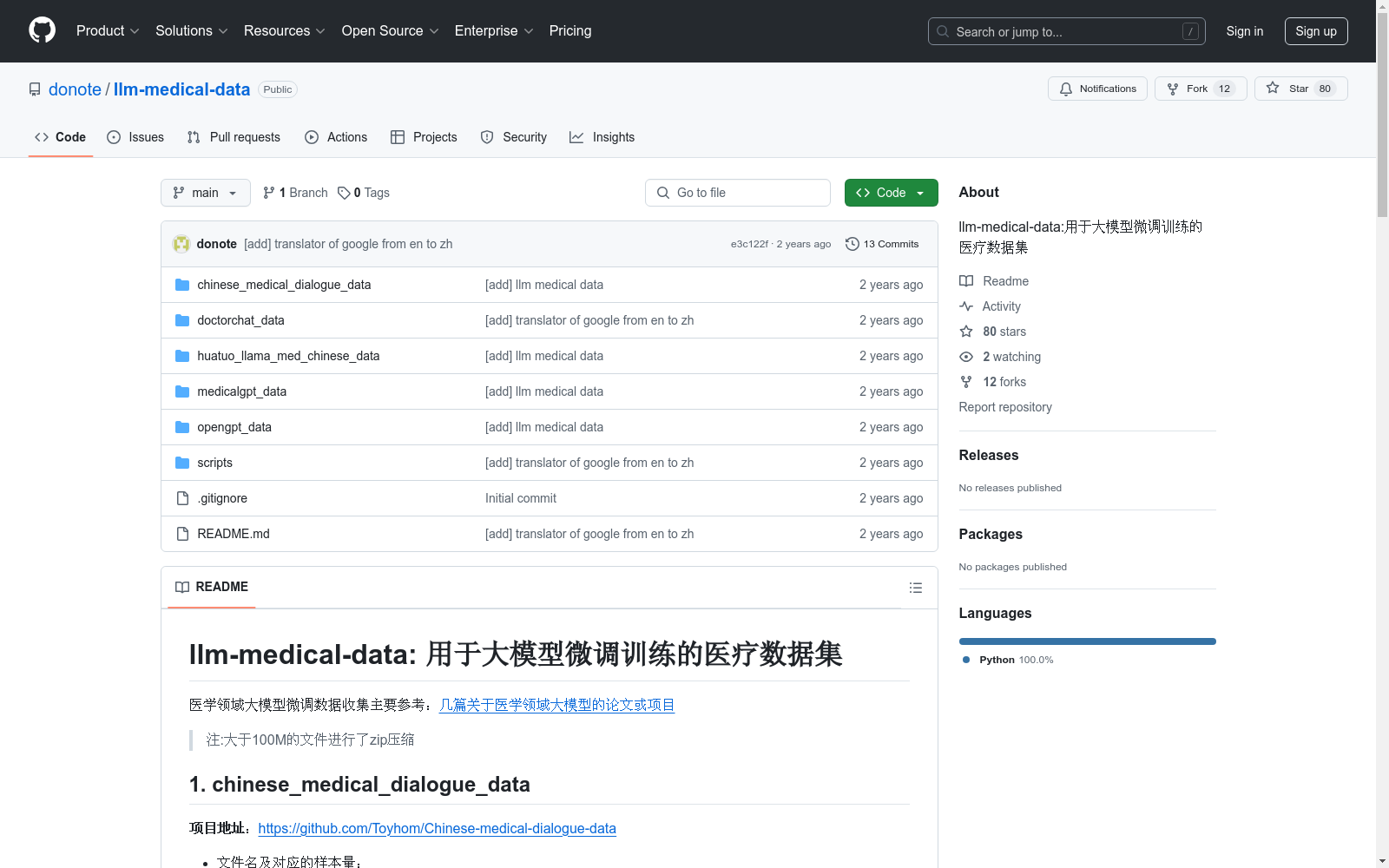1389x868 pixels.
Task: Click the Packages heading
Action: pyautogui.click(x=991, y=534)
